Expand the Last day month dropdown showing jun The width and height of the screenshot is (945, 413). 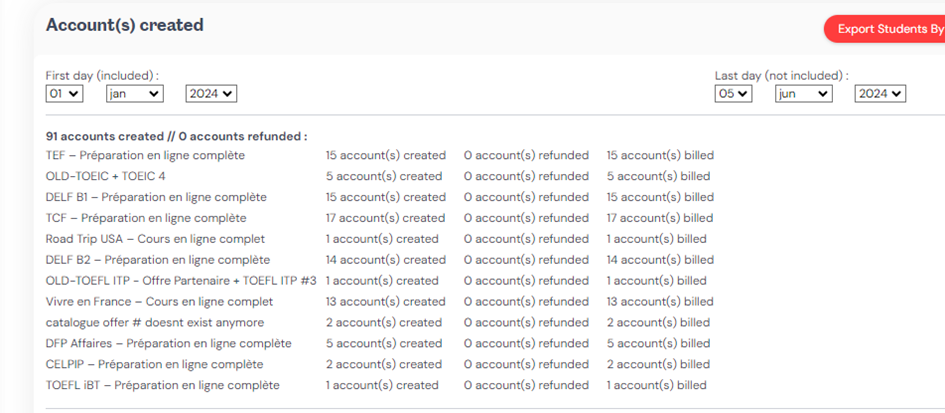click(803, 93)
